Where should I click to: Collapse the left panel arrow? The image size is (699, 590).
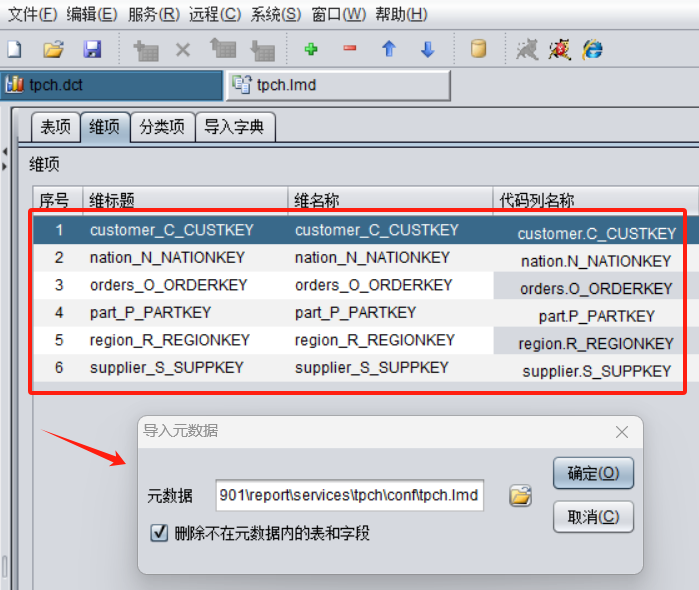pos(5,152)
